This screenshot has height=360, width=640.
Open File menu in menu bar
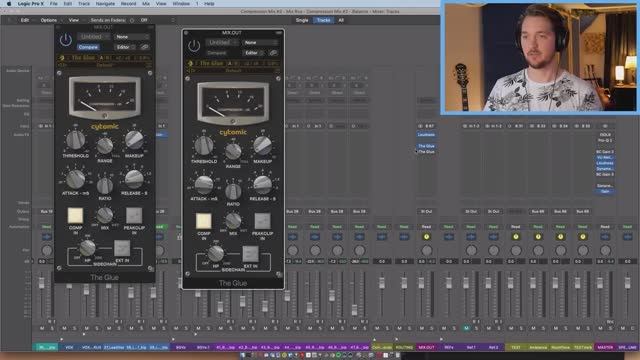(x=53, y=4)
